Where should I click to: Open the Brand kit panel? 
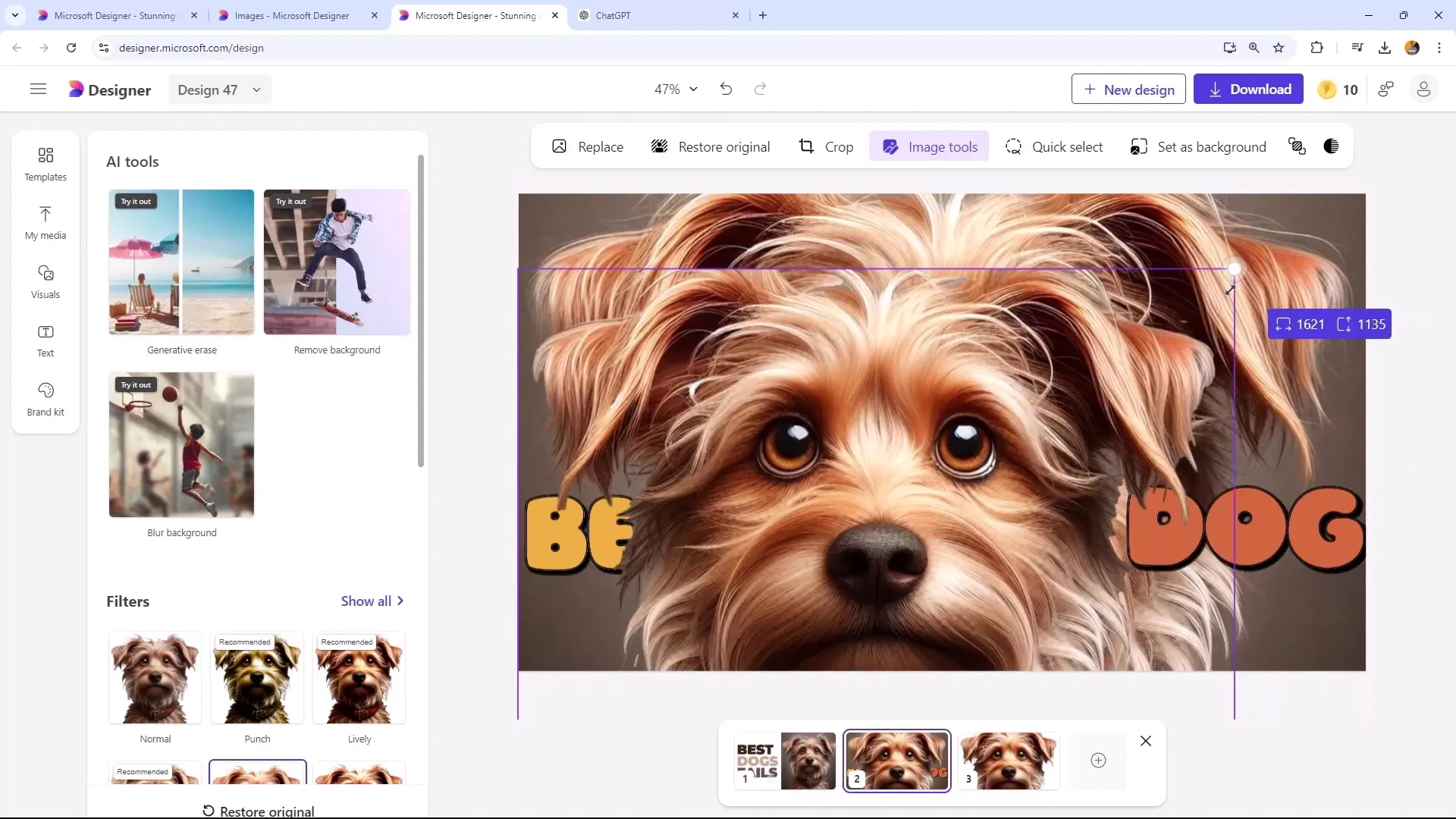45,400
